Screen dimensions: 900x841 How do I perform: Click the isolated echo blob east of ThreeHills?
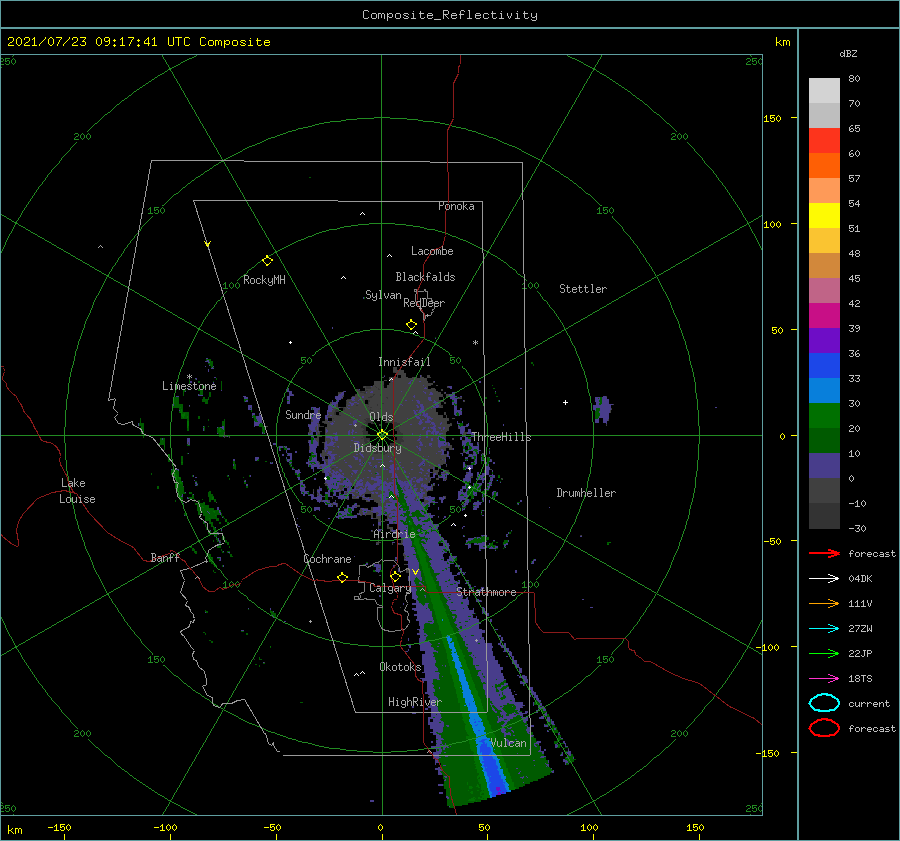click(x=603, y=409)
